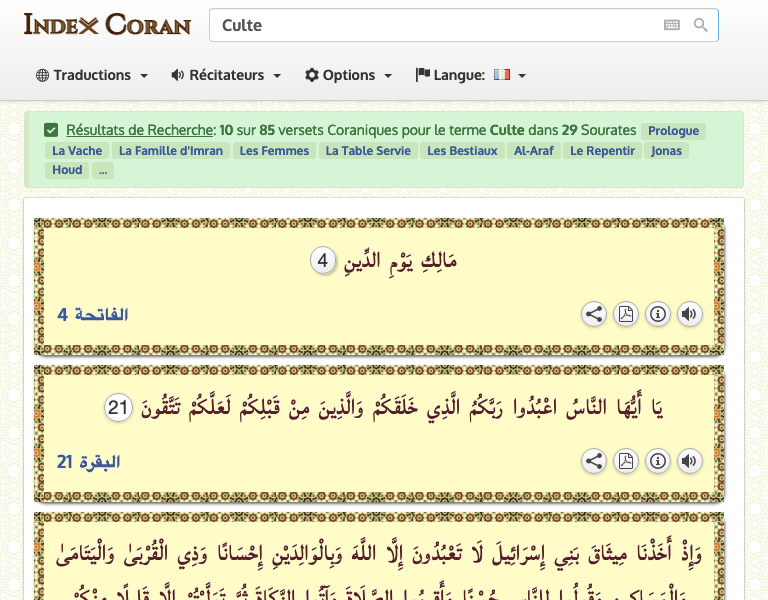768x600 pixels.
Task: Export Al-Baqara verse 21 as PDF
Action: coord(625,461)
